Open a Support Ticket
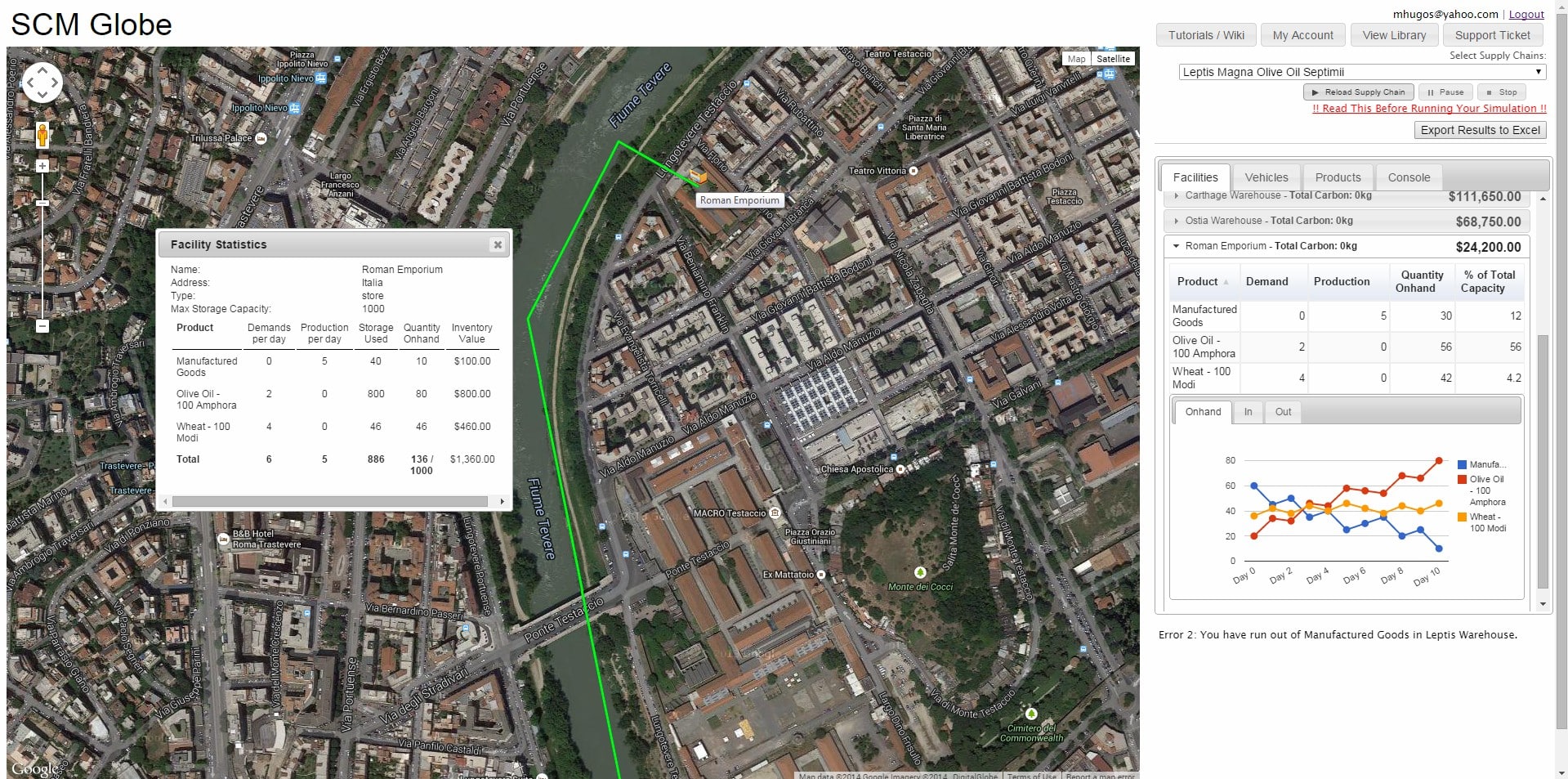The image size is (1568, 779). click(1492, 35)
